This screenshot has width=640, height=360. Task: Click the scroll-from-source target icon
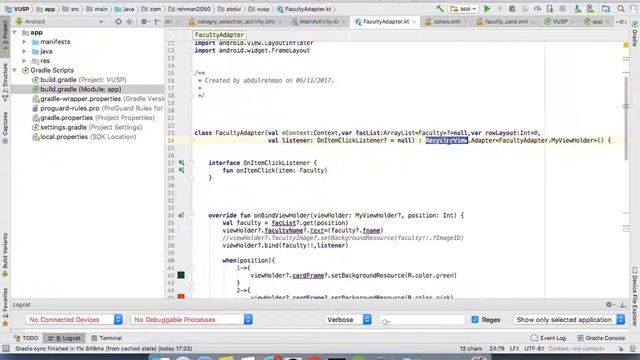coord(118,21)
